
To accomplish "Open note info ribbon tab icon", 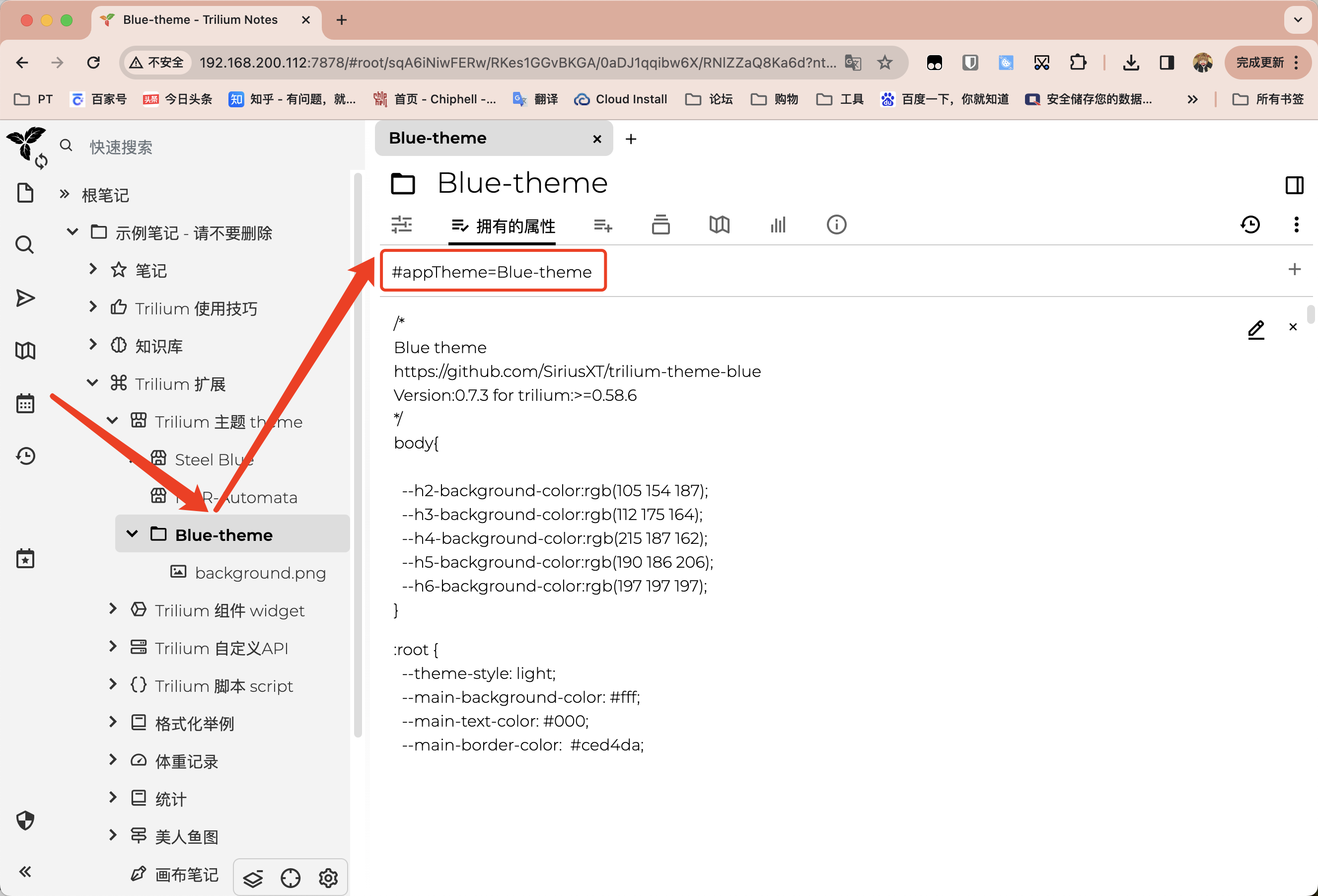I will click(836, 224).
